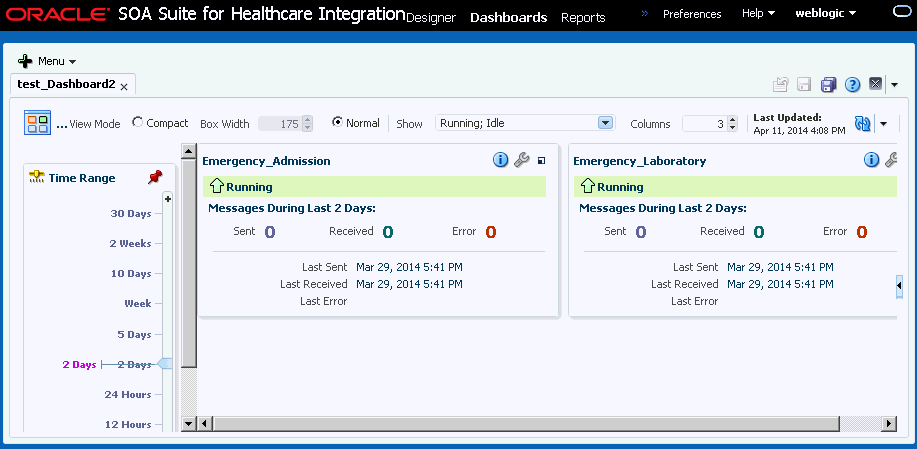Screen dimensions: 917x449
Task: Click the Time Range ruler icon
Action: (x=37, y=177)
